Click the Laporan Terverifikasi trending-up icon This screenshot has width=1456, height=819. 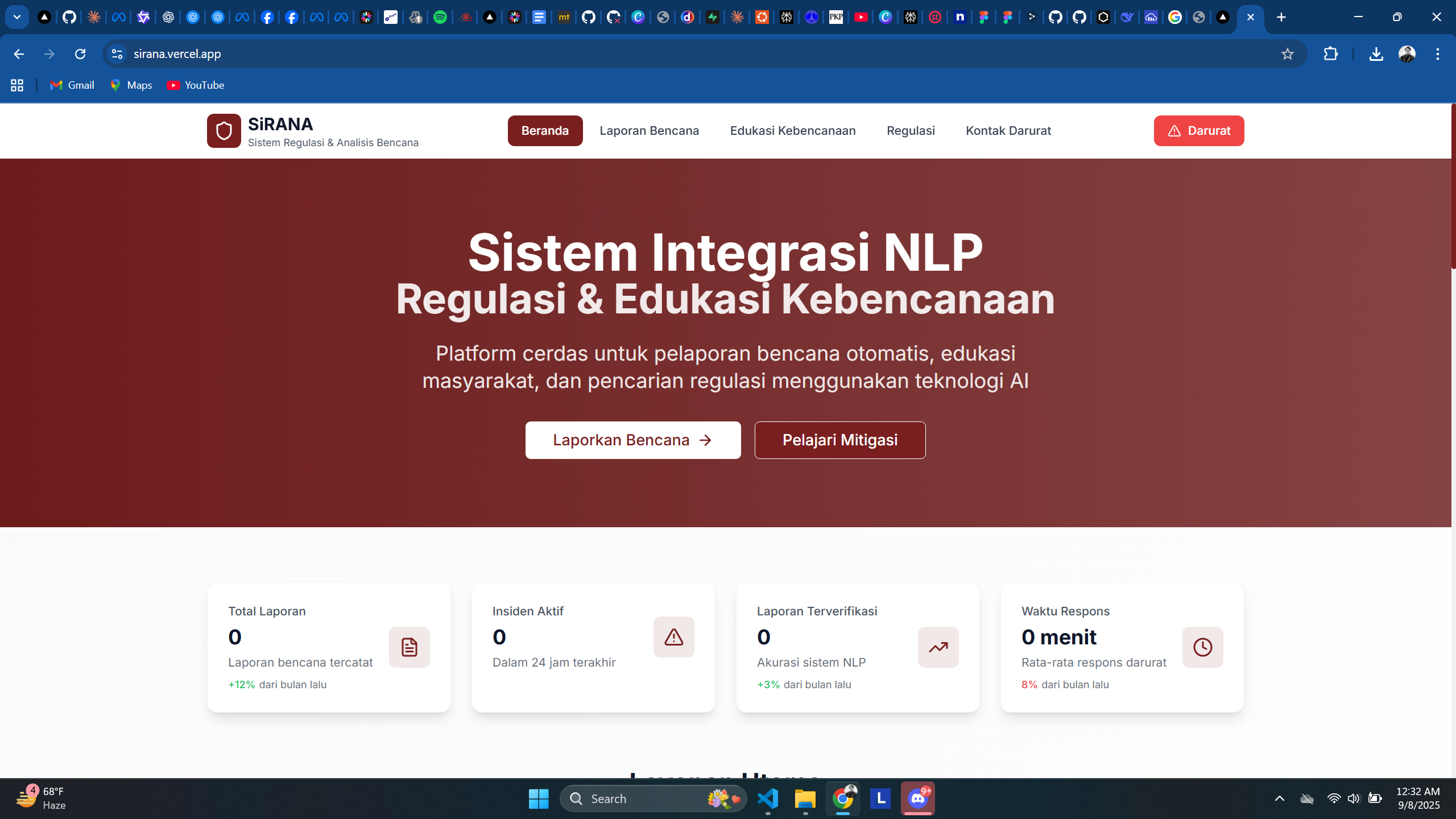[938, 647]
